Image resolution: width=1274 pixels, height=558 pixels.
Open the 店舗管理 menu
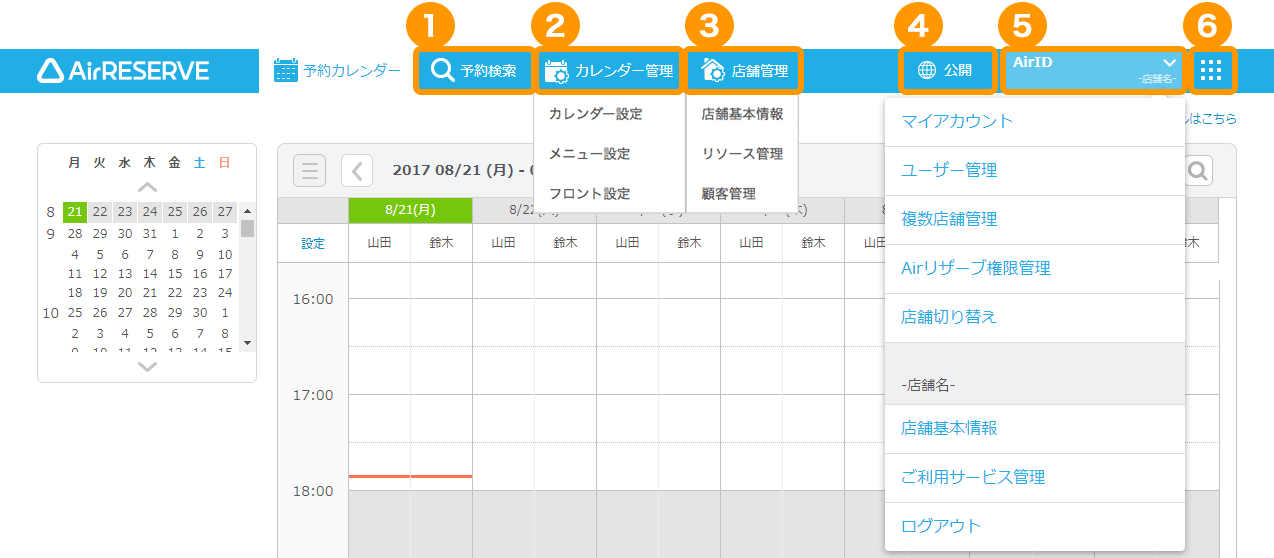[x=744, y=71]
